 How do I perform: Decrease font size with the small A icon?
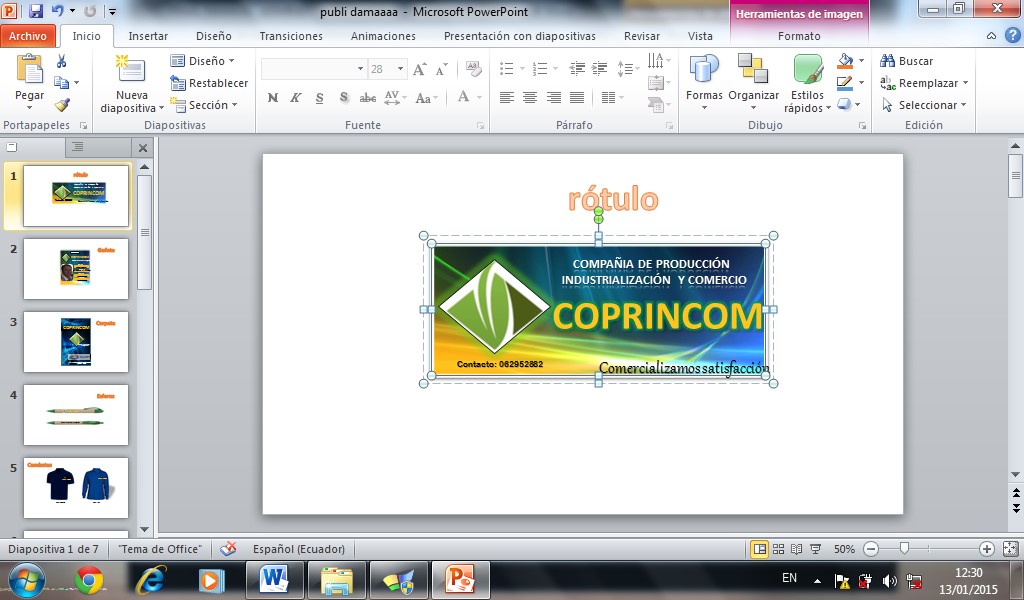442,69
